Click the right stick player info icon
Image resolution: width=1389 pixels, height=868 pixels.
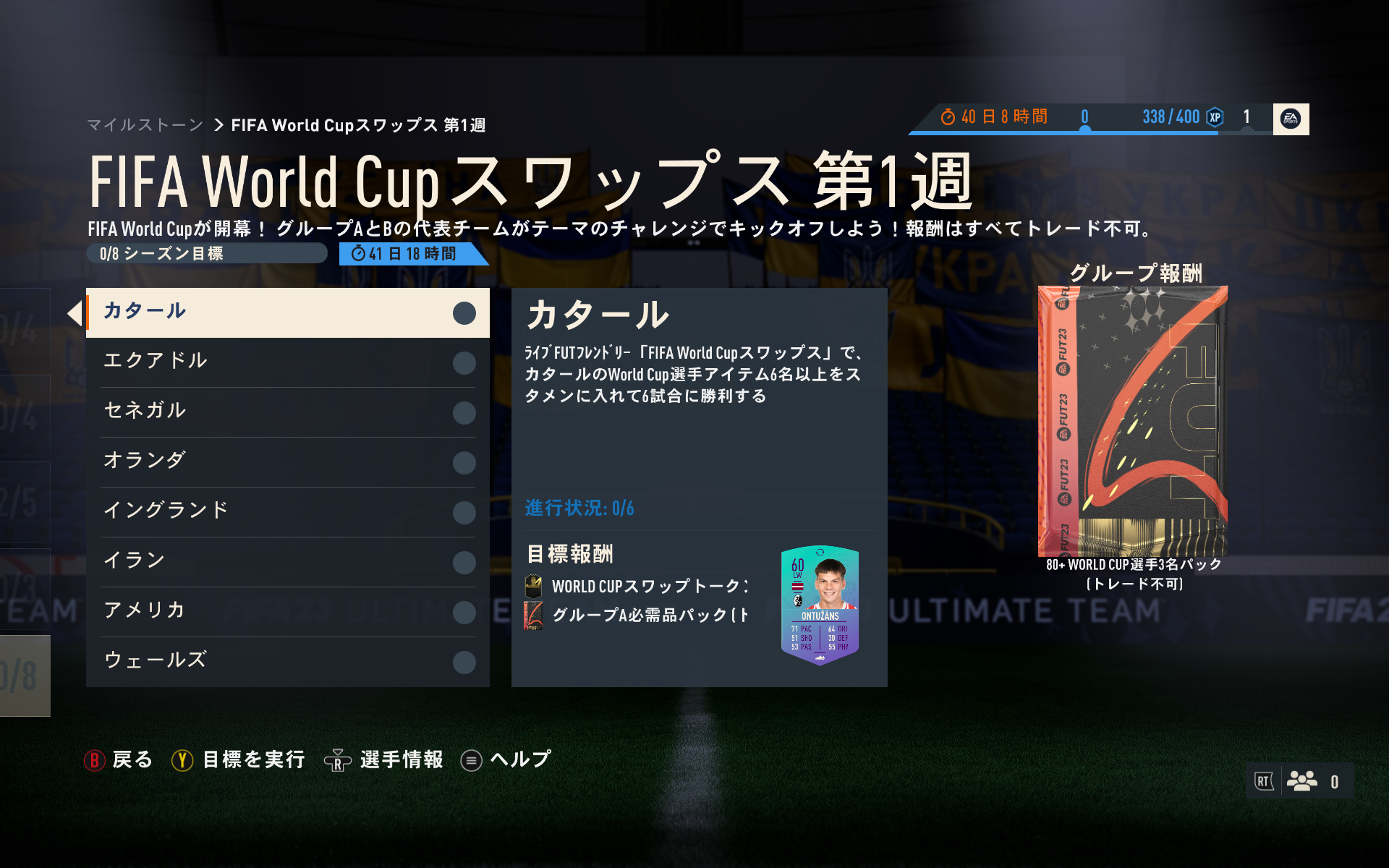pos(338,760)
